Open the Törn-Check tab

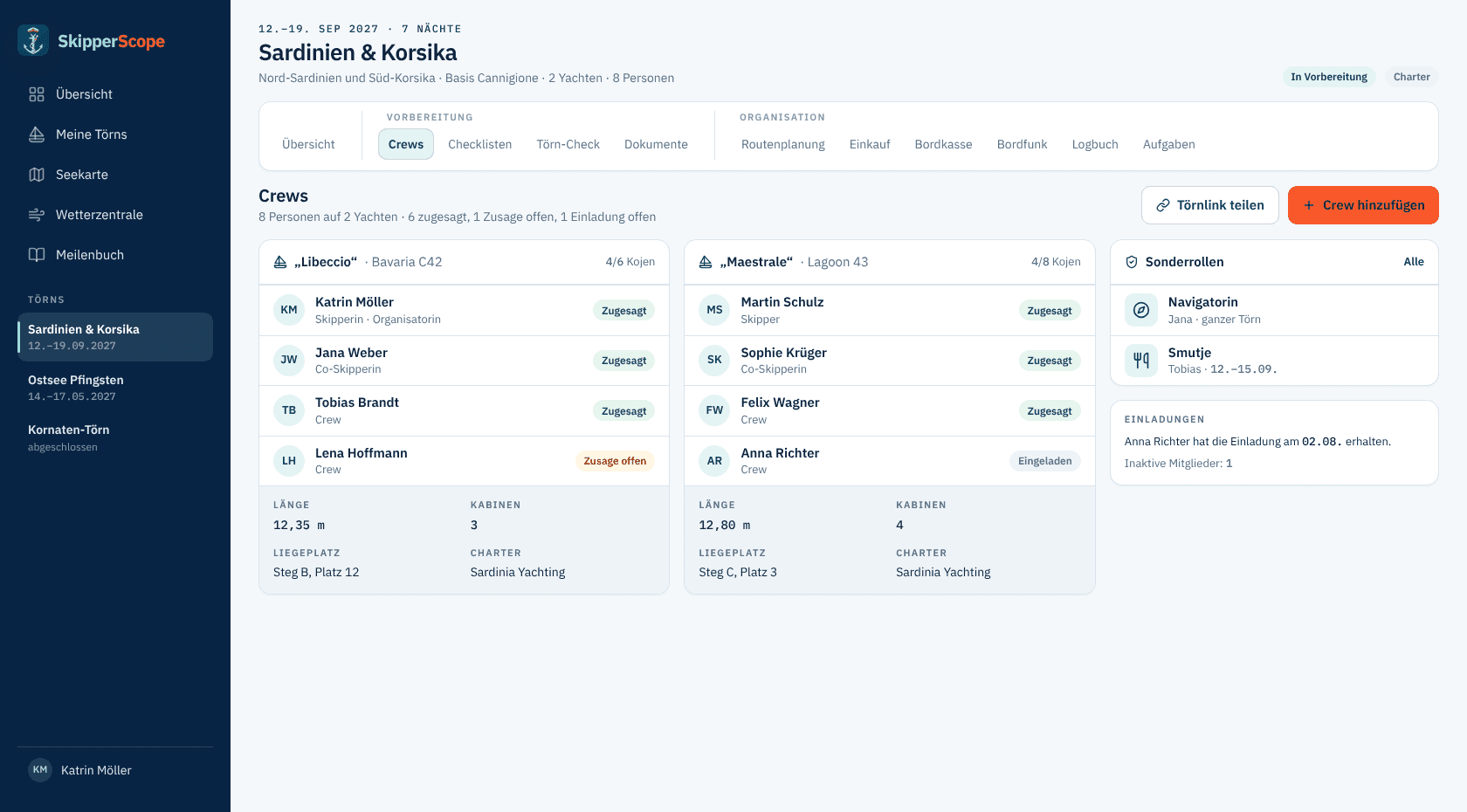click(x=568, y=144)
